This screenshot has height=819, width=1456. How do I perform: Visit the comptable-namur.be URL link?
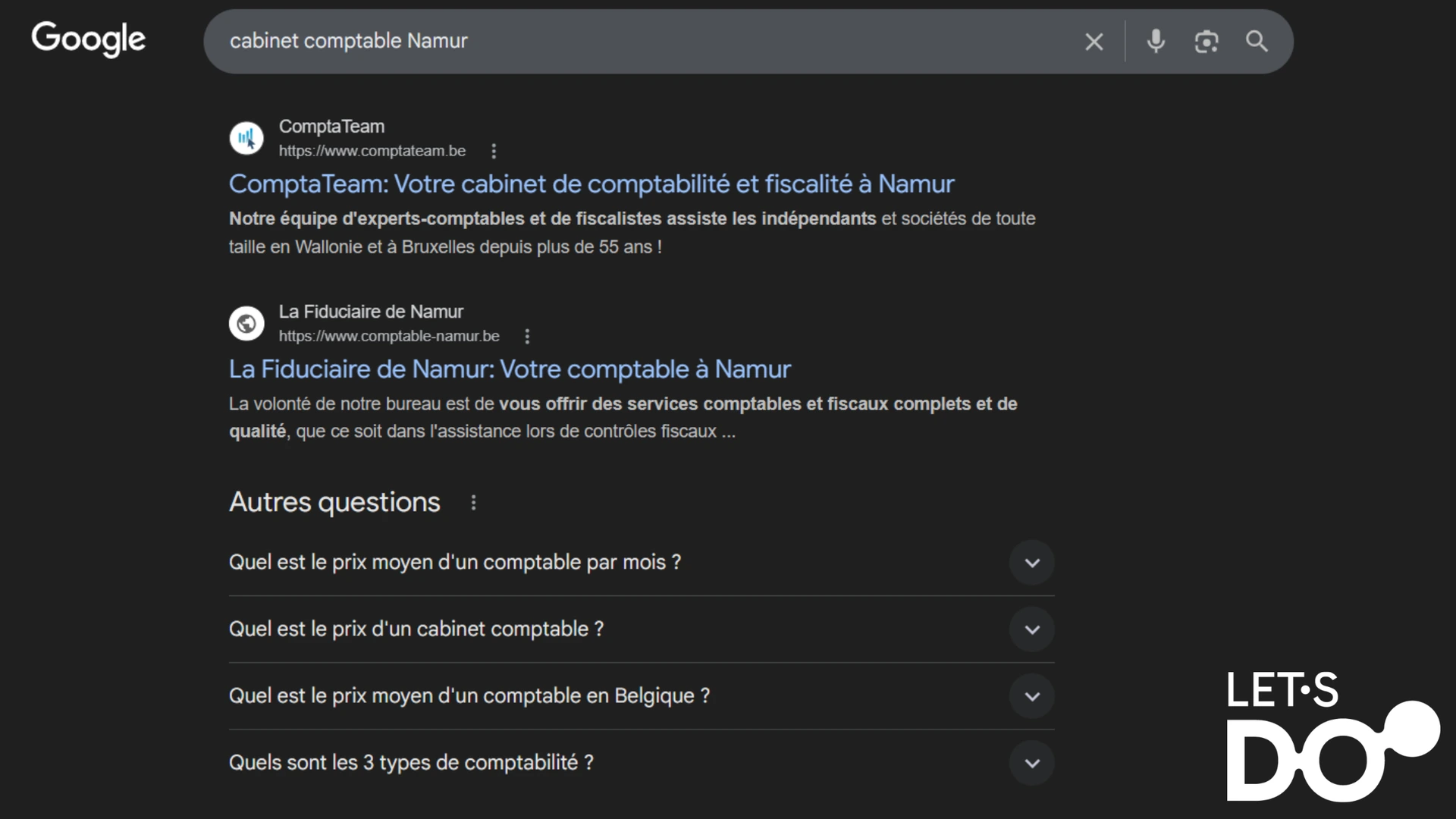click(388, 336)
